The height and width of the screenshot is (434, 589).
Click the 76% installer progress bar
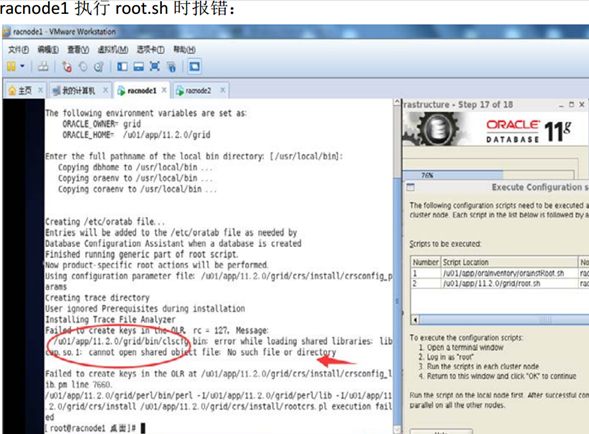(488, 175)
